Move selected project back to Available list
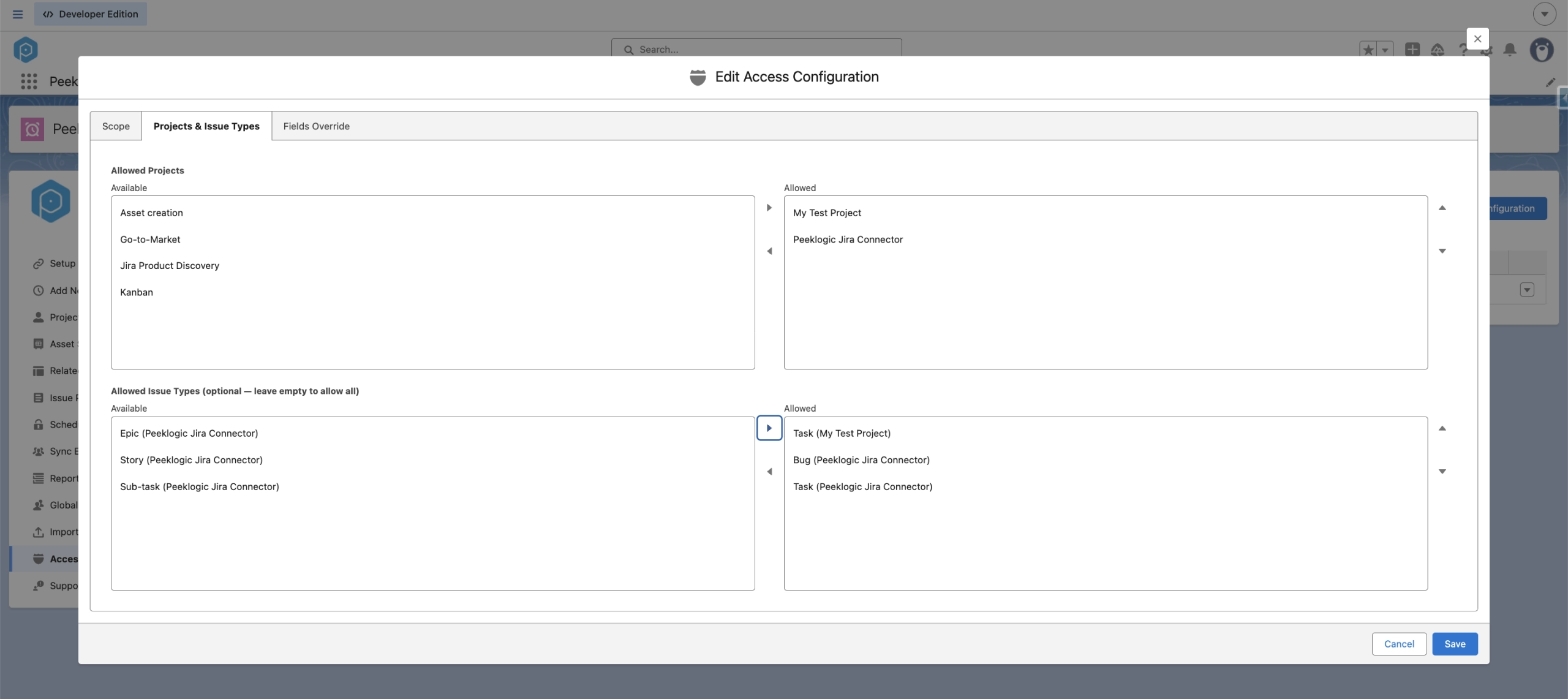The image size is (1568, 699). click(x=769, y=251)
